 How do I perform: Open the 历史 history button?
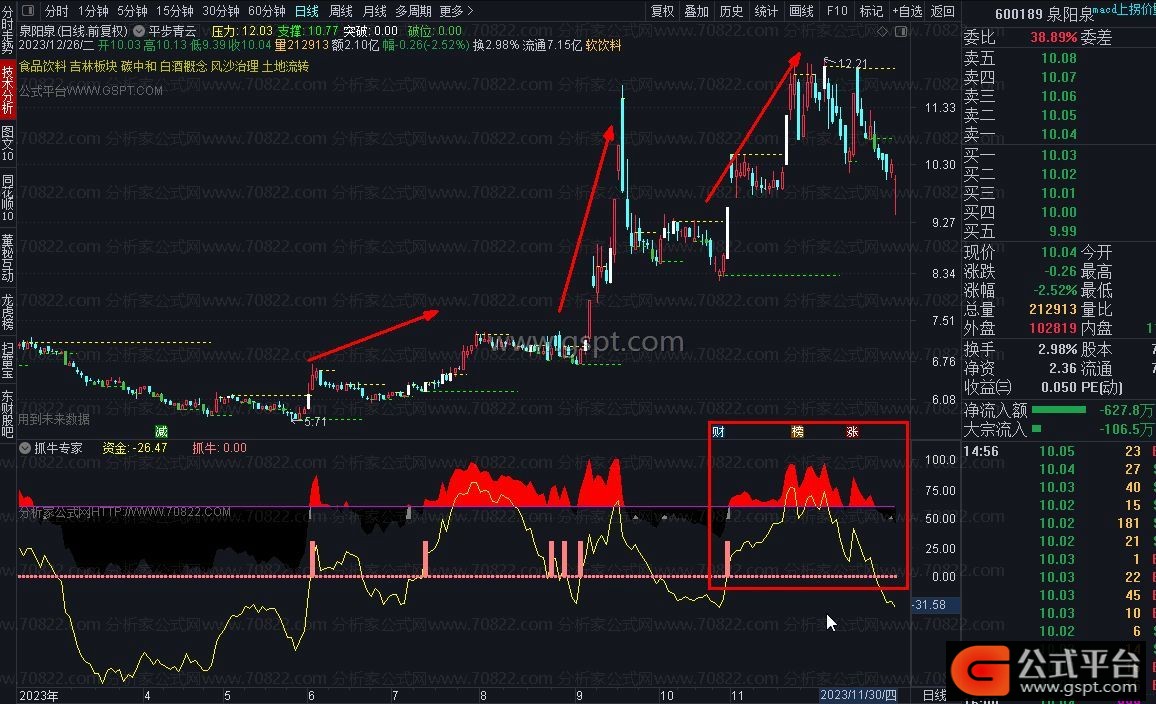pyautogui.click(x=731, y=11)
